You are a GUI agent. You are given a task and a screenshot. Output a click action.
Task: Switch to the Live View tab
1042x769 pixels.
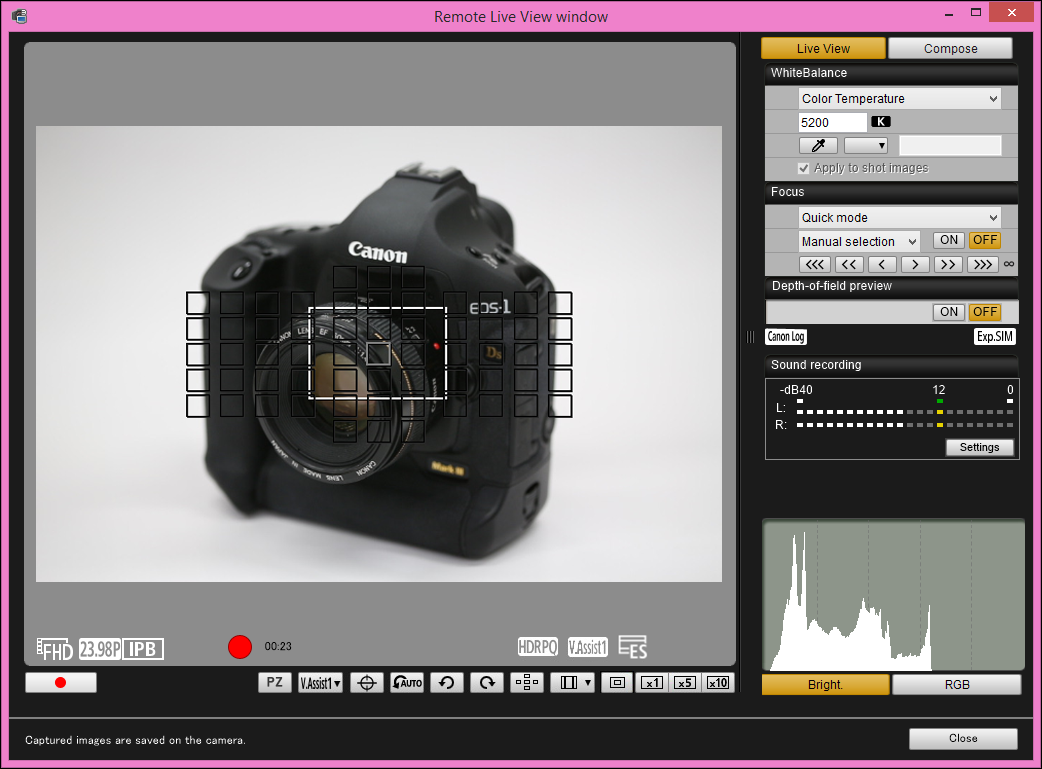[x=823, y=49]
